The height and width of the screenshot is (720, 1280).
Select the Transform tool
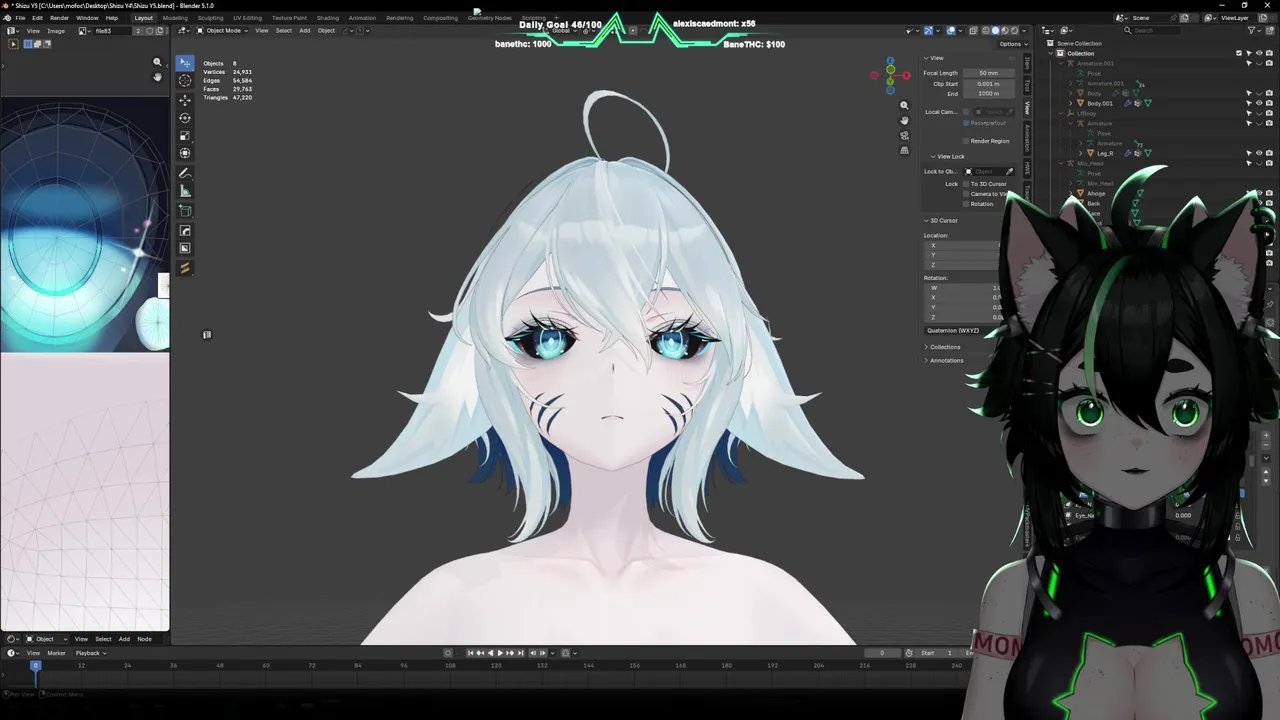click(x=185, y=154)
